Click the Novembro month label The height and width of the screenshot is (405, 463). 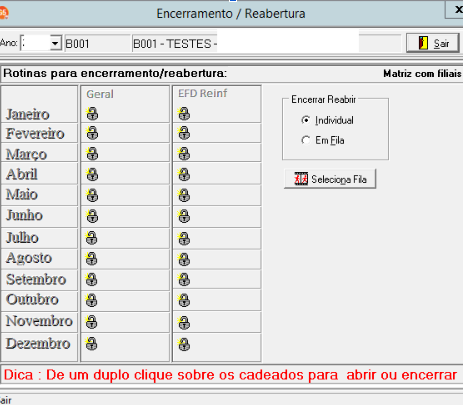39,321
